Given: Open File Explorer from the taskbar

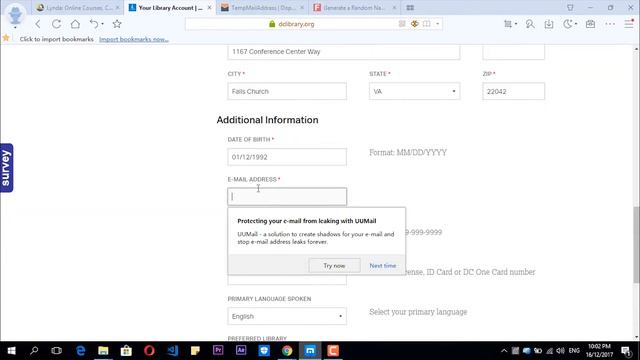Looking at the screenshot, I should [x=103, y=351].
